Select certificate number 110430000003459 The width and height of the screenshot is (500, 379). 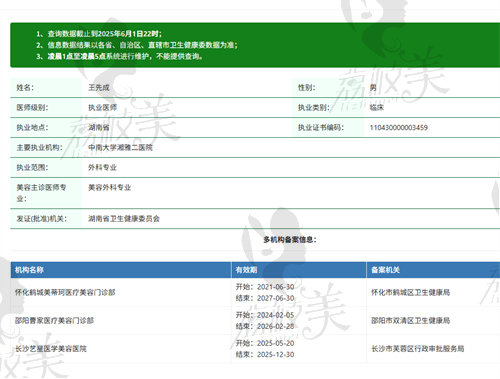tap(399, 127)
